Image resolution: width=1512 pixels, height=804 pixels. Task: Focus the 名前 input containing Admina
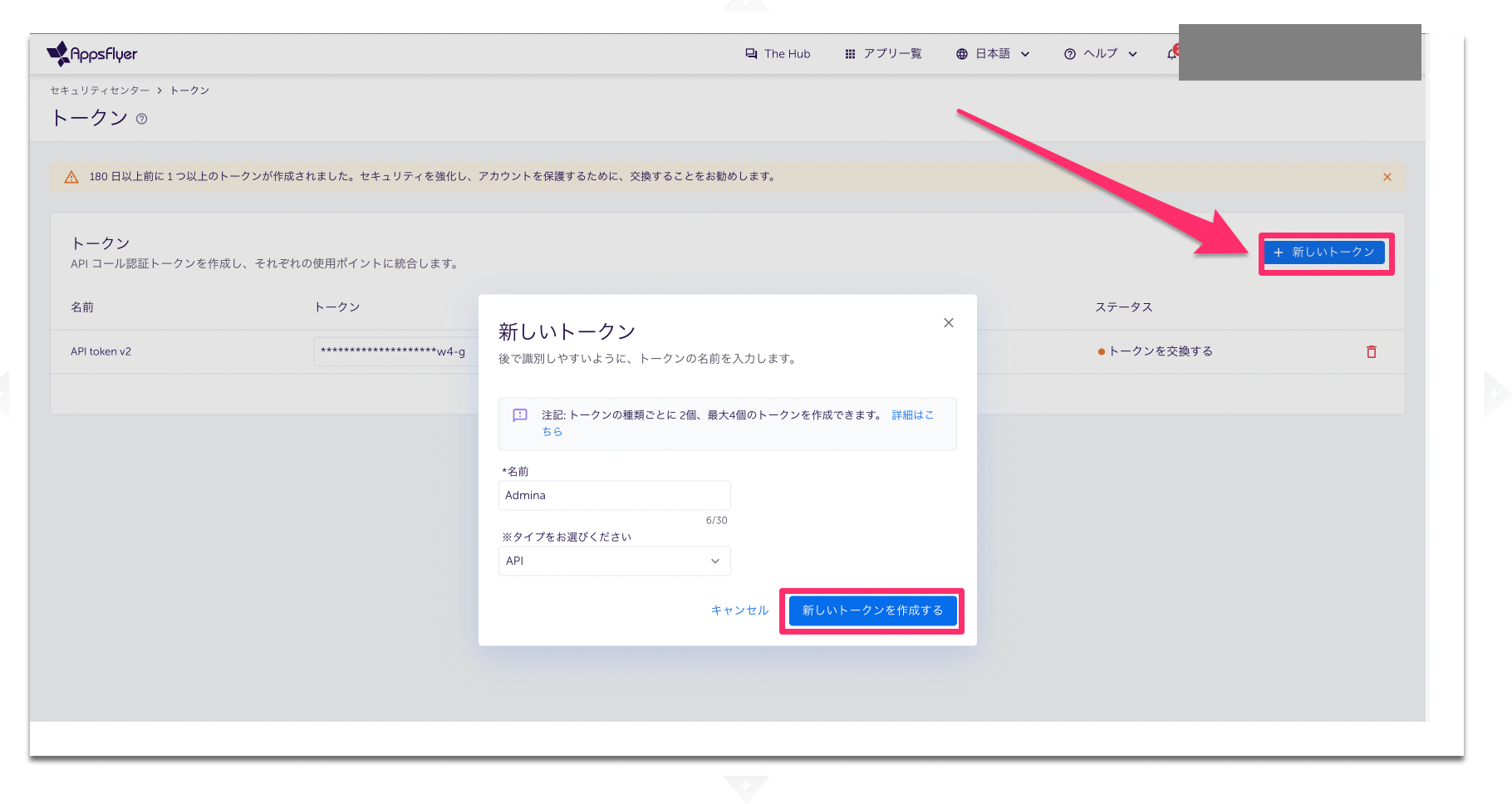click(615, 496)
